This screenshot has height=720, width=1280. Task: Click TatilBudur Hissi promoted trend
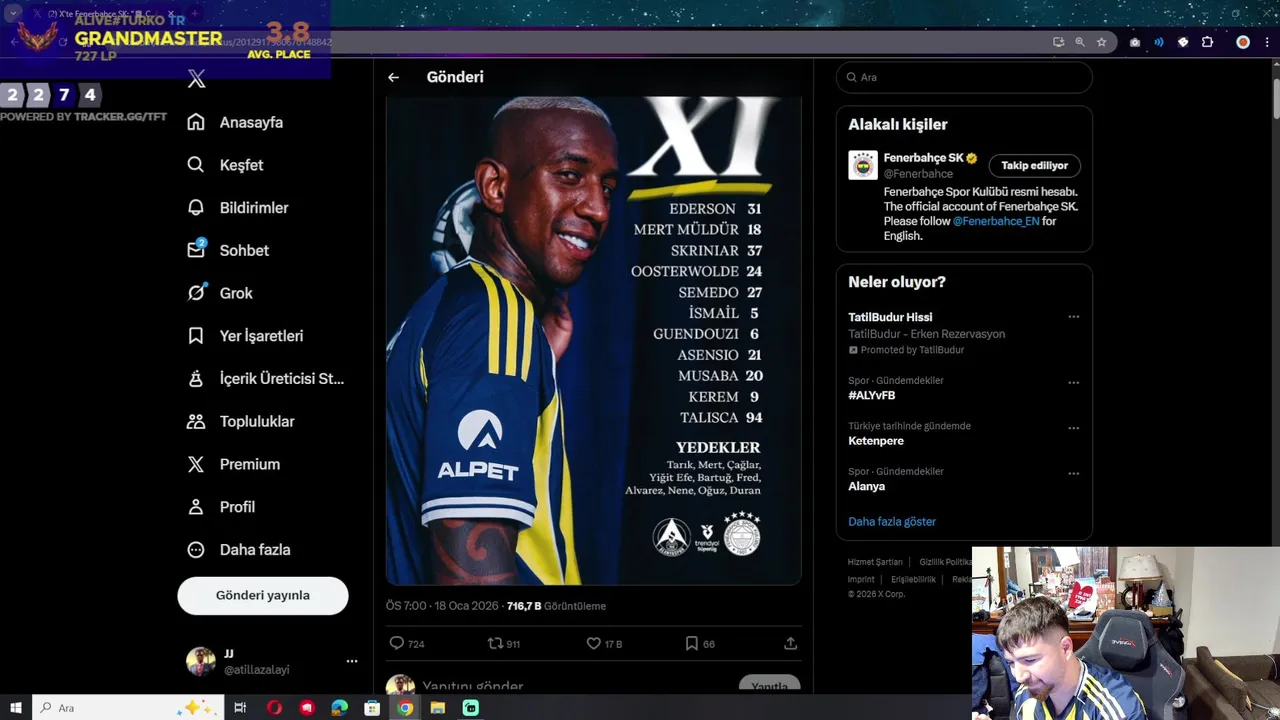(890, 317)
